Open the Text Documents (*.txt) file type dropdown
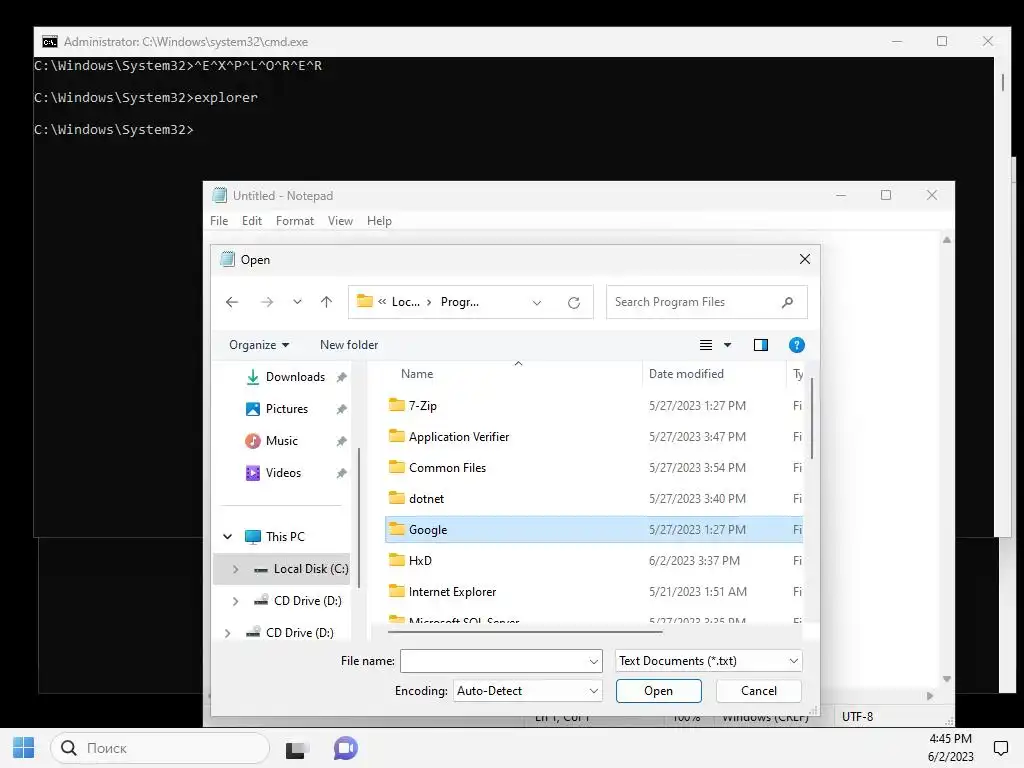The width and height of the screenshot is (1024, 768). point(709,661)
